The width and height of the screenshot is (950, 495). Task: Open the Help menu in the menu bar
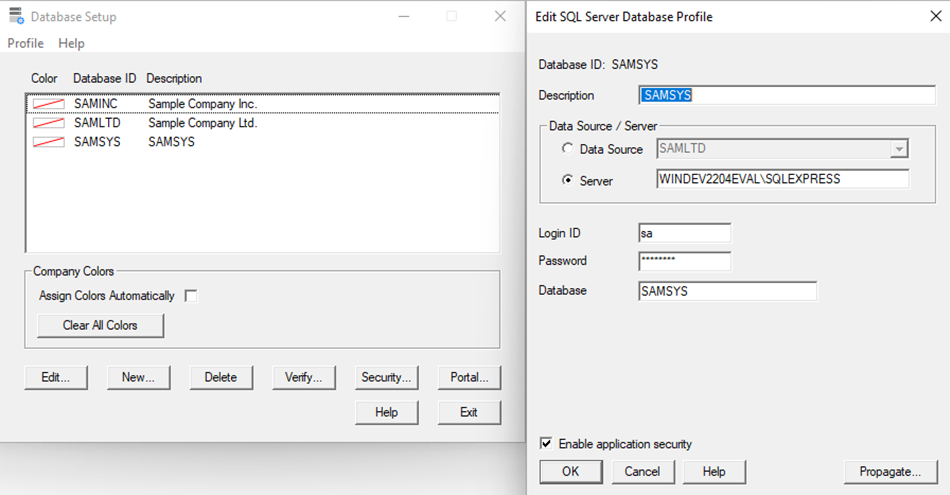click(71, 43)
